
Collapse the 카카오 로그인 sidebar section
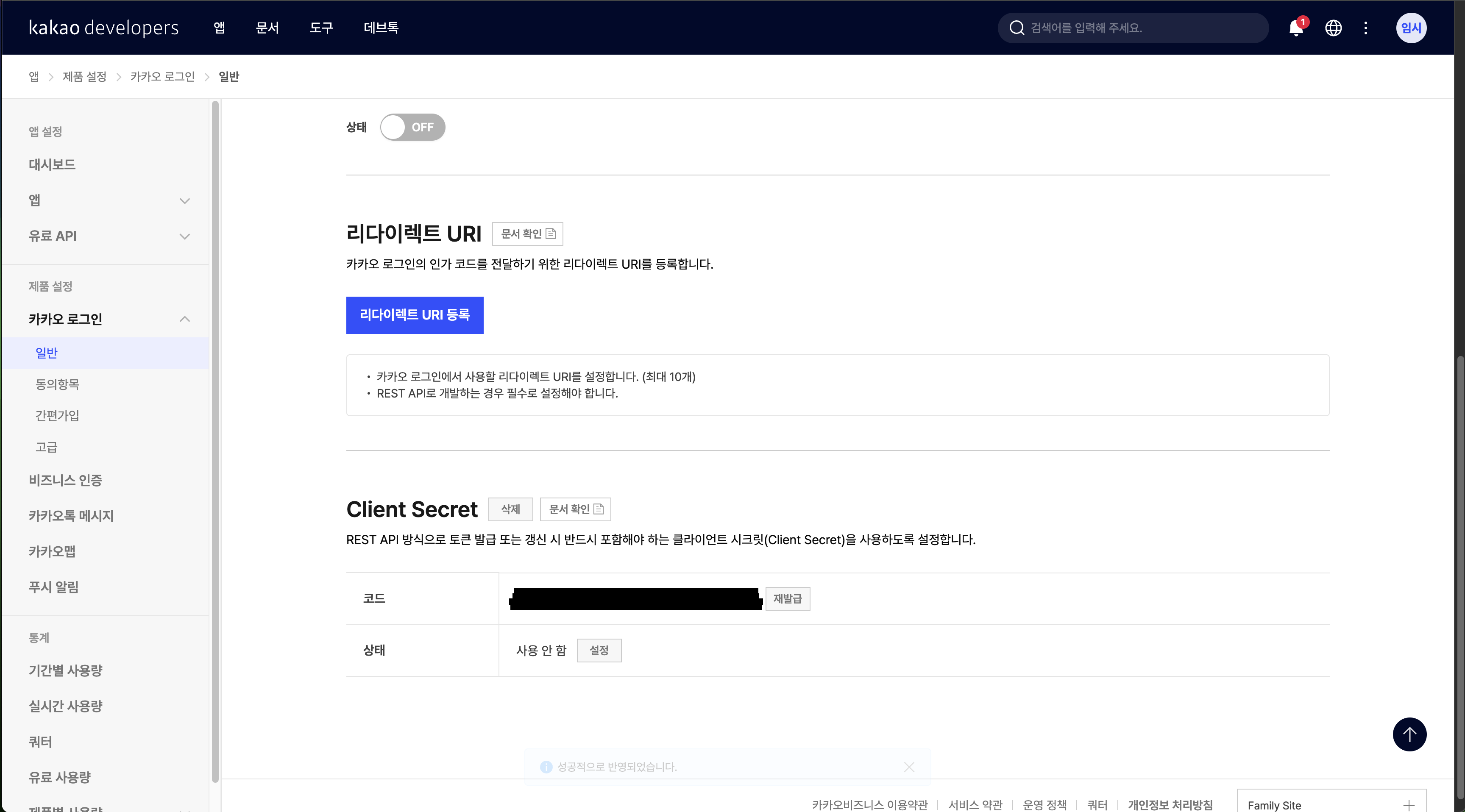[x=184, y=319]
